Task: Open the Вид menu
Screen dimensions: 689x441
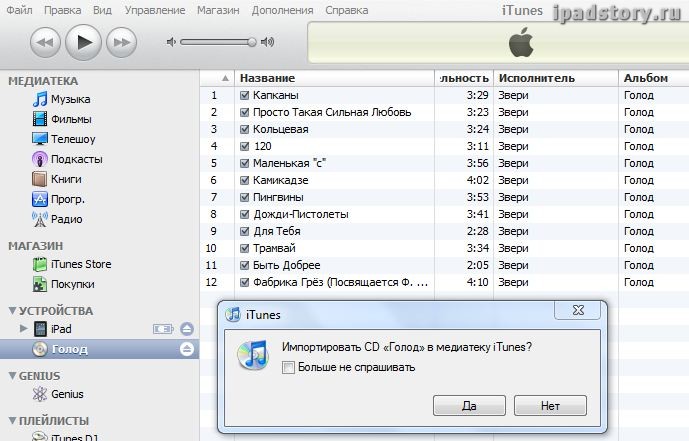Action: click(x=102, y=10)
